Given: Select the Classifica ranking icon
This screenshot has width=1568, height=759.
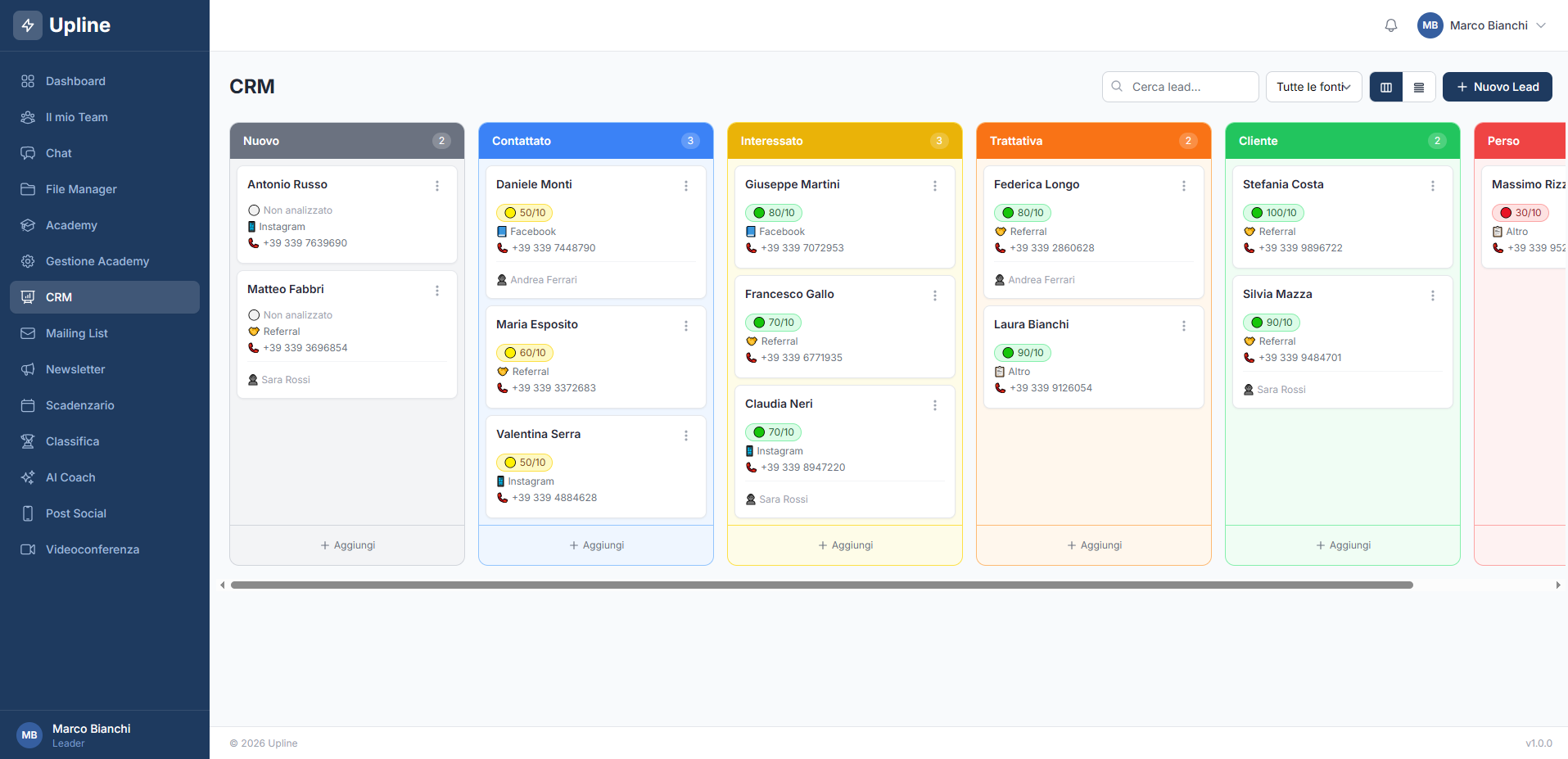Looking at the screenshot, I should tap(27, 441).
